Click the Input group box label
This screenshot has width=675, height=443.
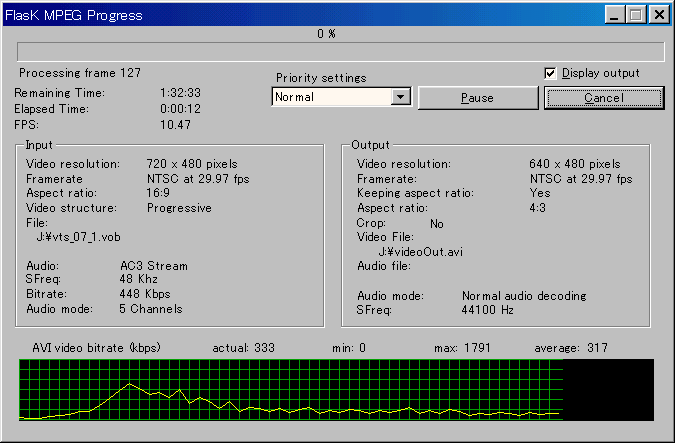coord(39,146)
